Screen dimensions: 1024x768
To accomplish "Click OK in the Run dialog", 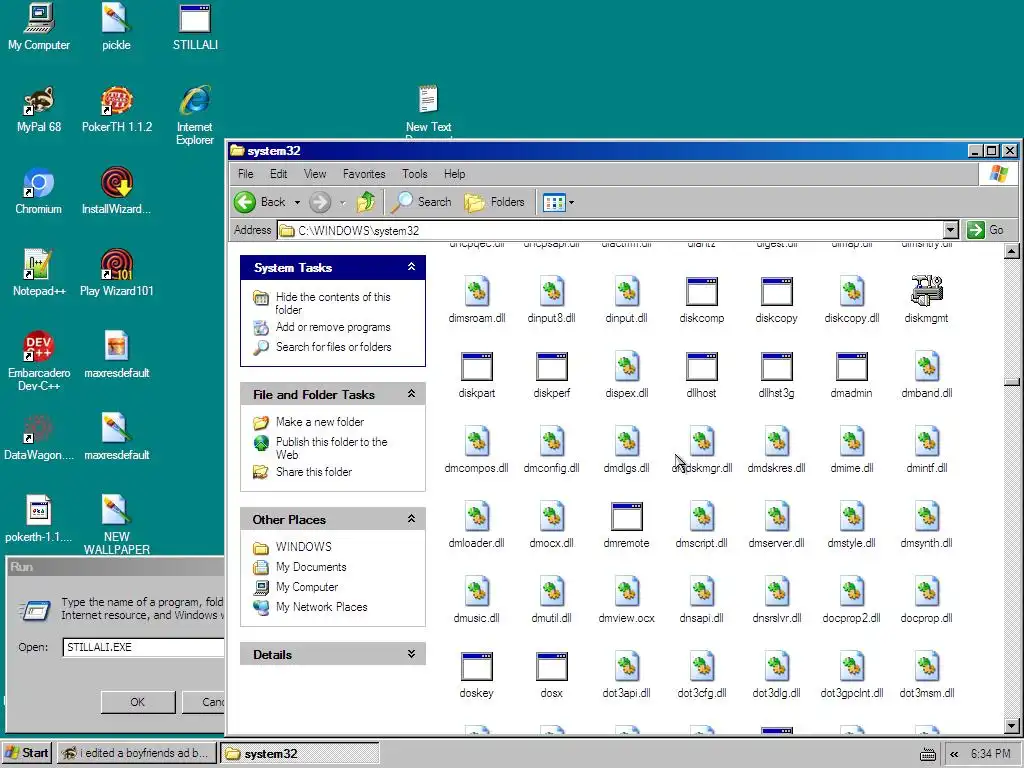I will tap(138, 702).
